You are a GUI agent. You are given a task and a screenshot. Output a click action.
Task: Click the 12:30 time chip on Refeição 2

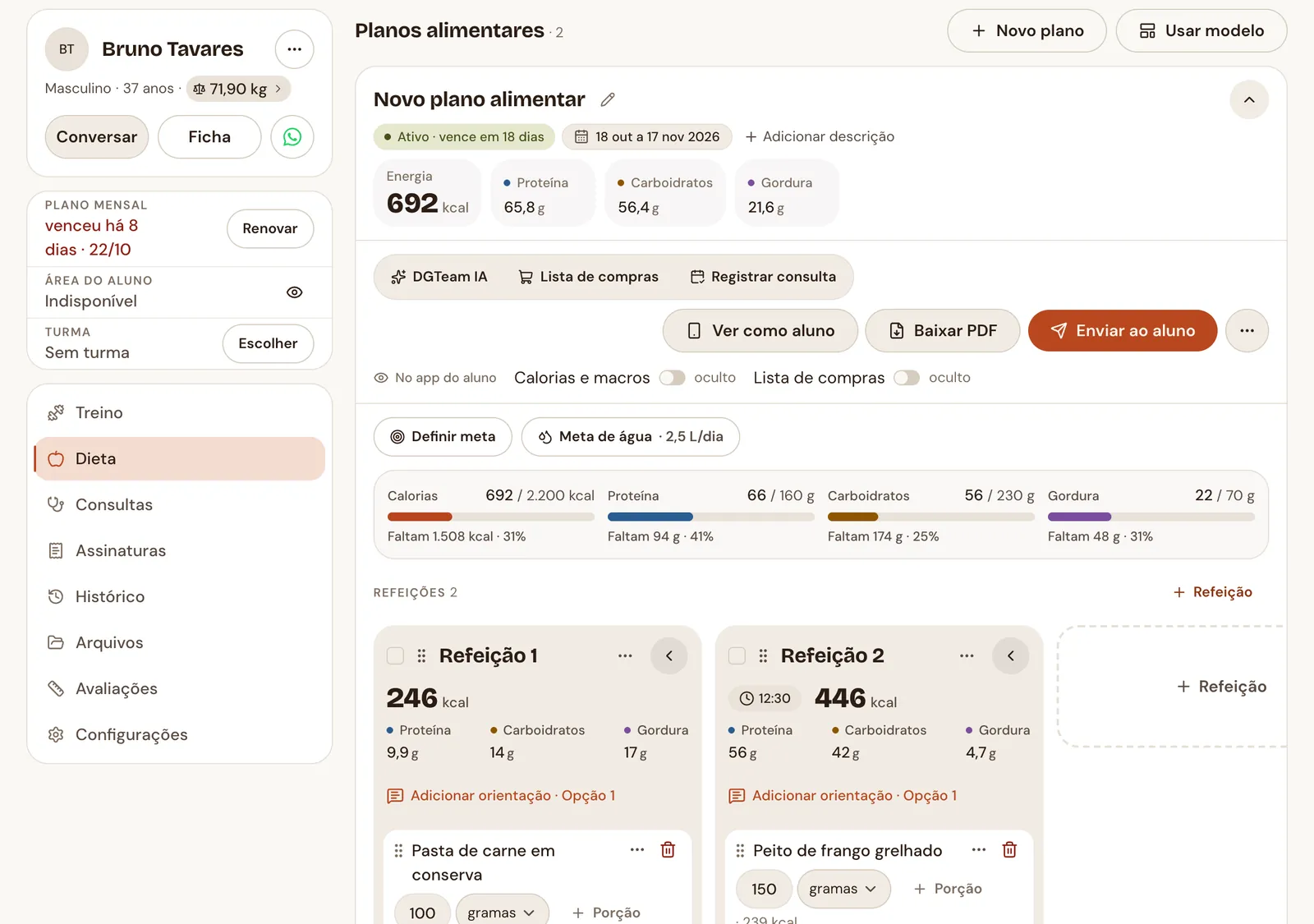pyautogui.click(x=765, y=698)
